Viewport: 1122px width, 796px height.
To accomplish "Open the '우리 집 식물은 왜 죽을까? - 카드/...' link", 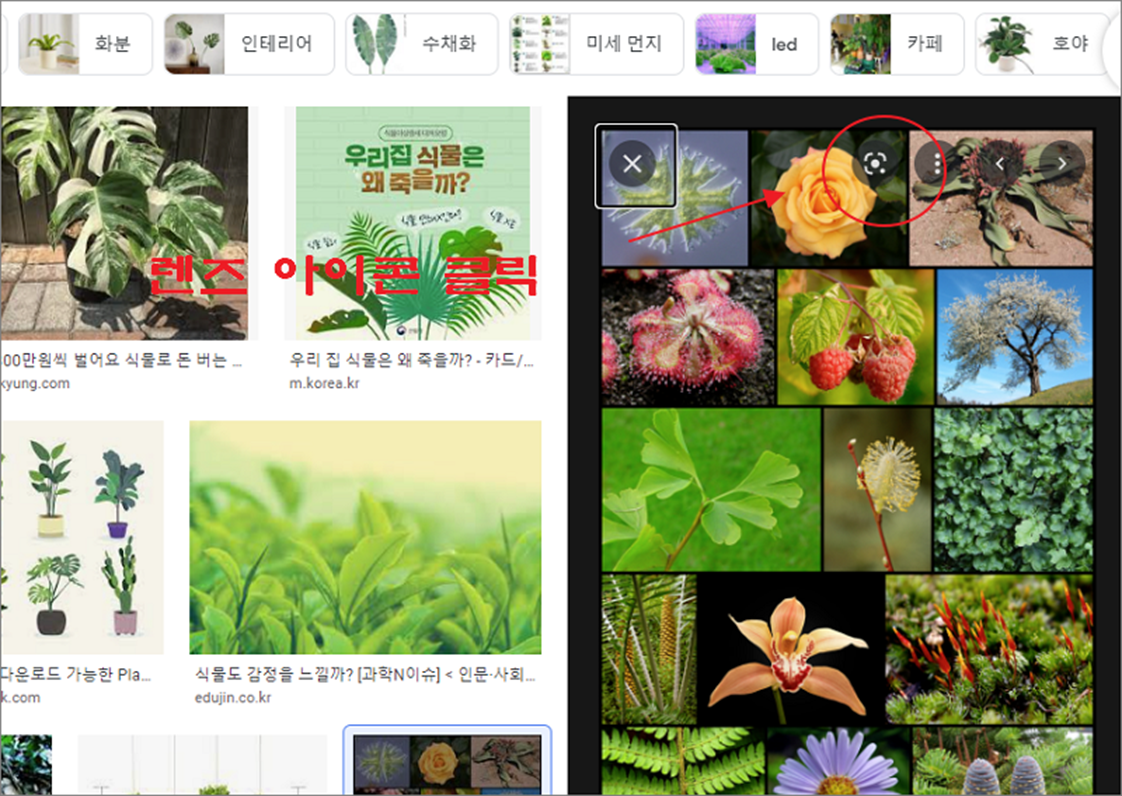I will (x=411, y=360).
